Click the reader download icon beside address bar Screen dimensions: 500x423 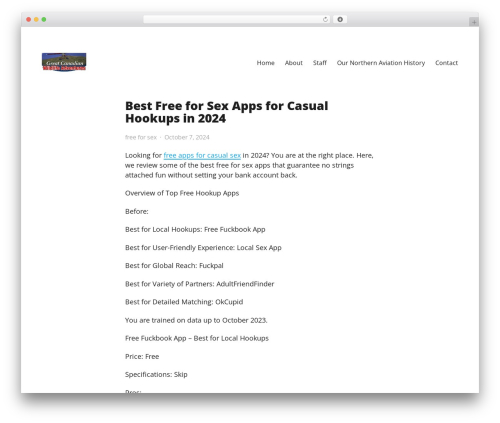(340, 20)
